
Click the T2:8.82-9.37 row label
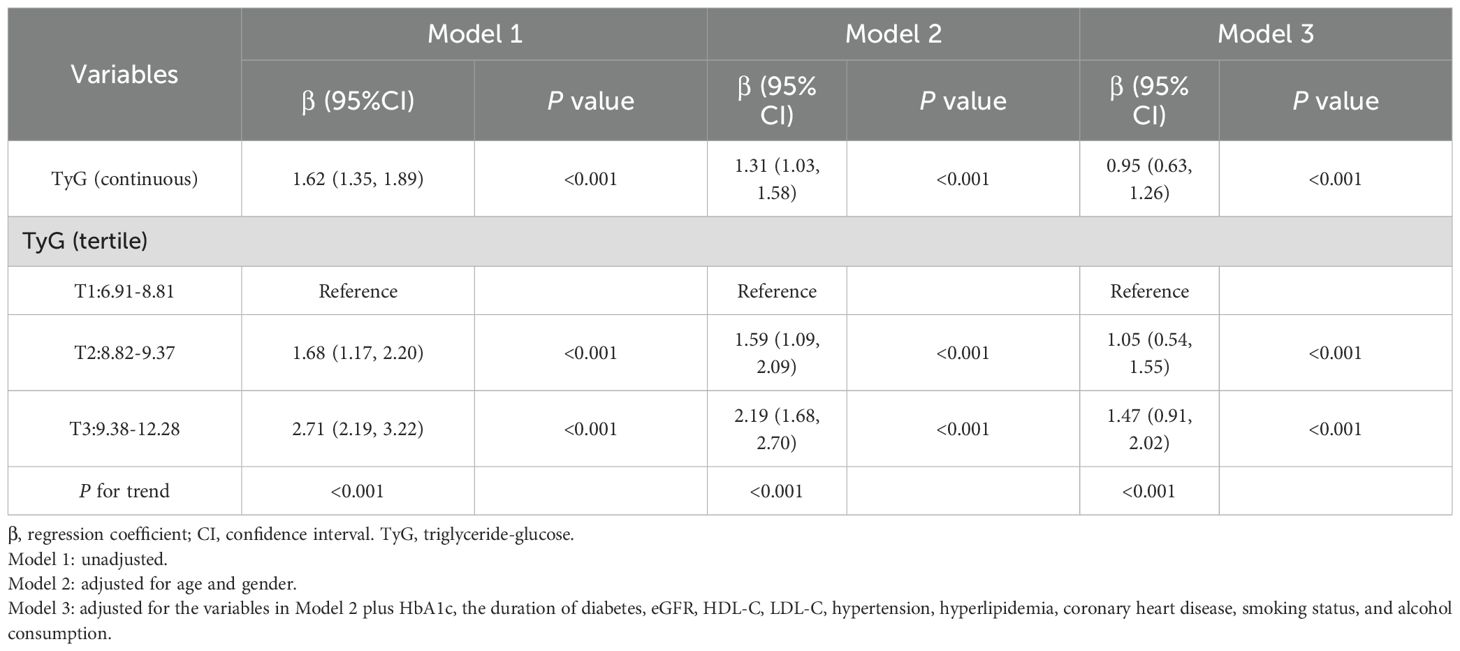click(x=124, y=351)
